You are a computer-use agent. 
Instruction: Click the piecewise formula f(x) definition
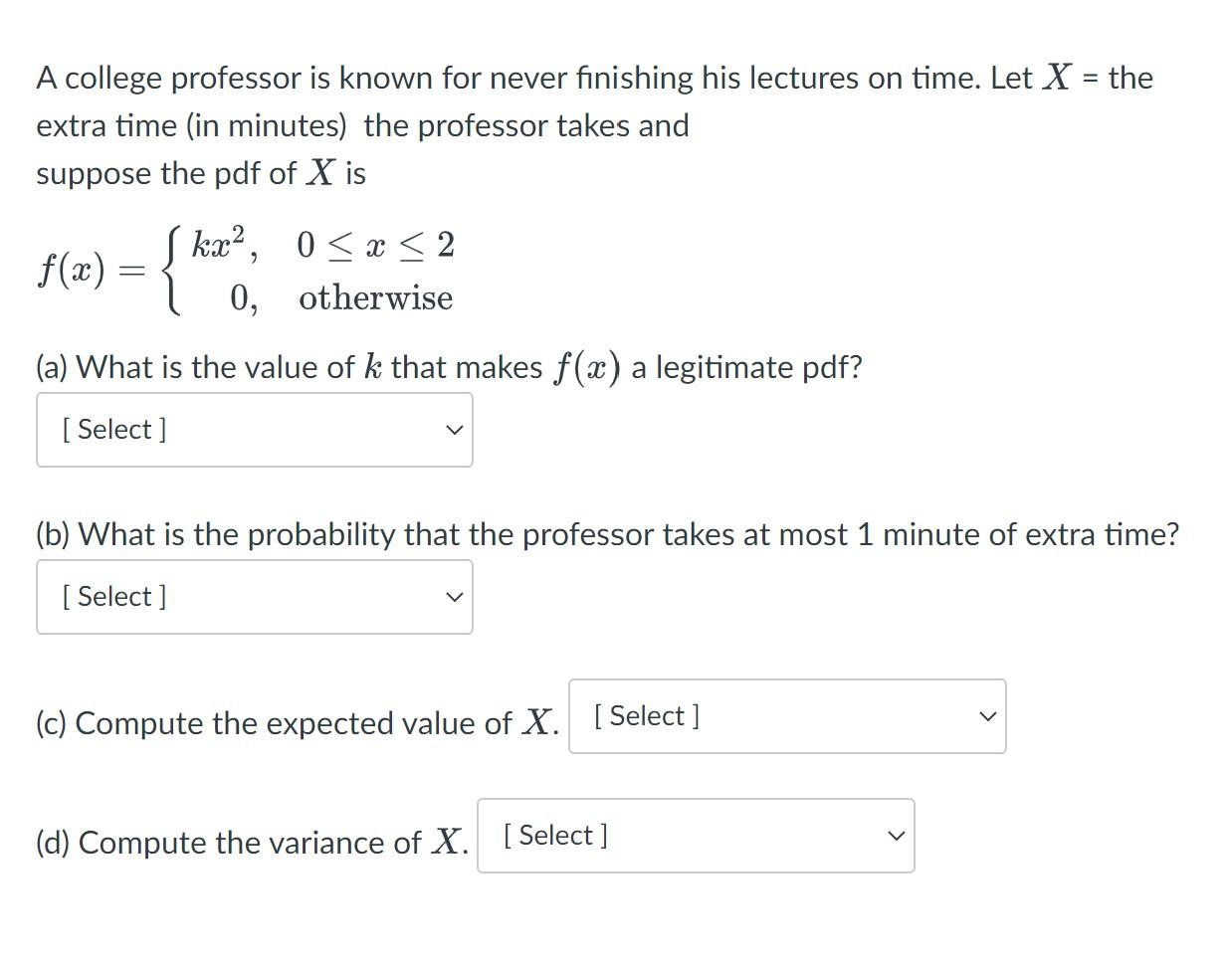tap(245, 271)
